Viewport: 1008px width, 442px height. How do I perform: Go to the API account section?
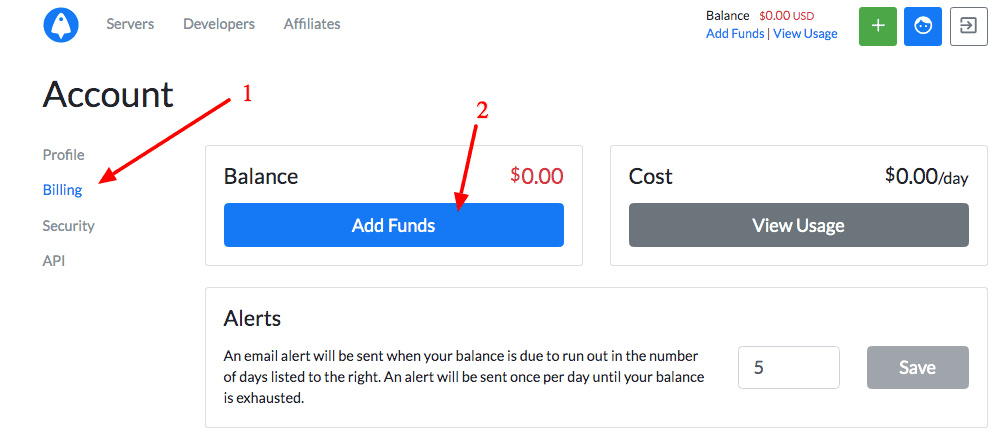click(54, 261)
